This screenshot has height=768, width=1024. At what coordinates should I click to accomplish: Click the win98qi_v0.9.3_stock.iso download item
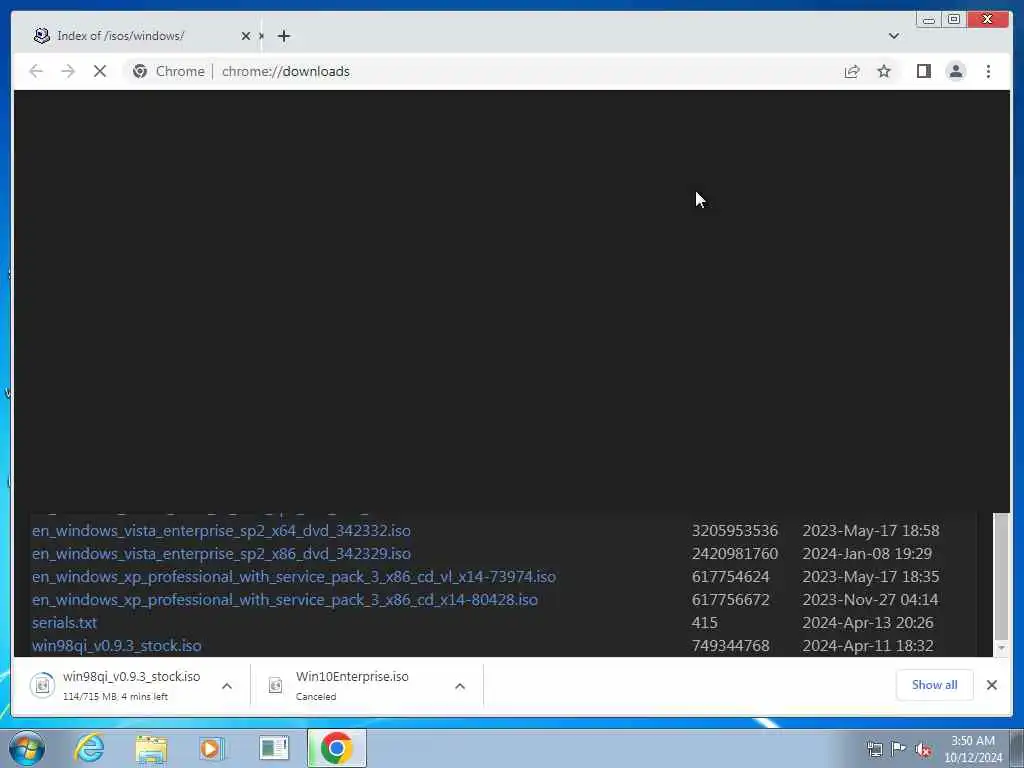[x=131, y=685]
